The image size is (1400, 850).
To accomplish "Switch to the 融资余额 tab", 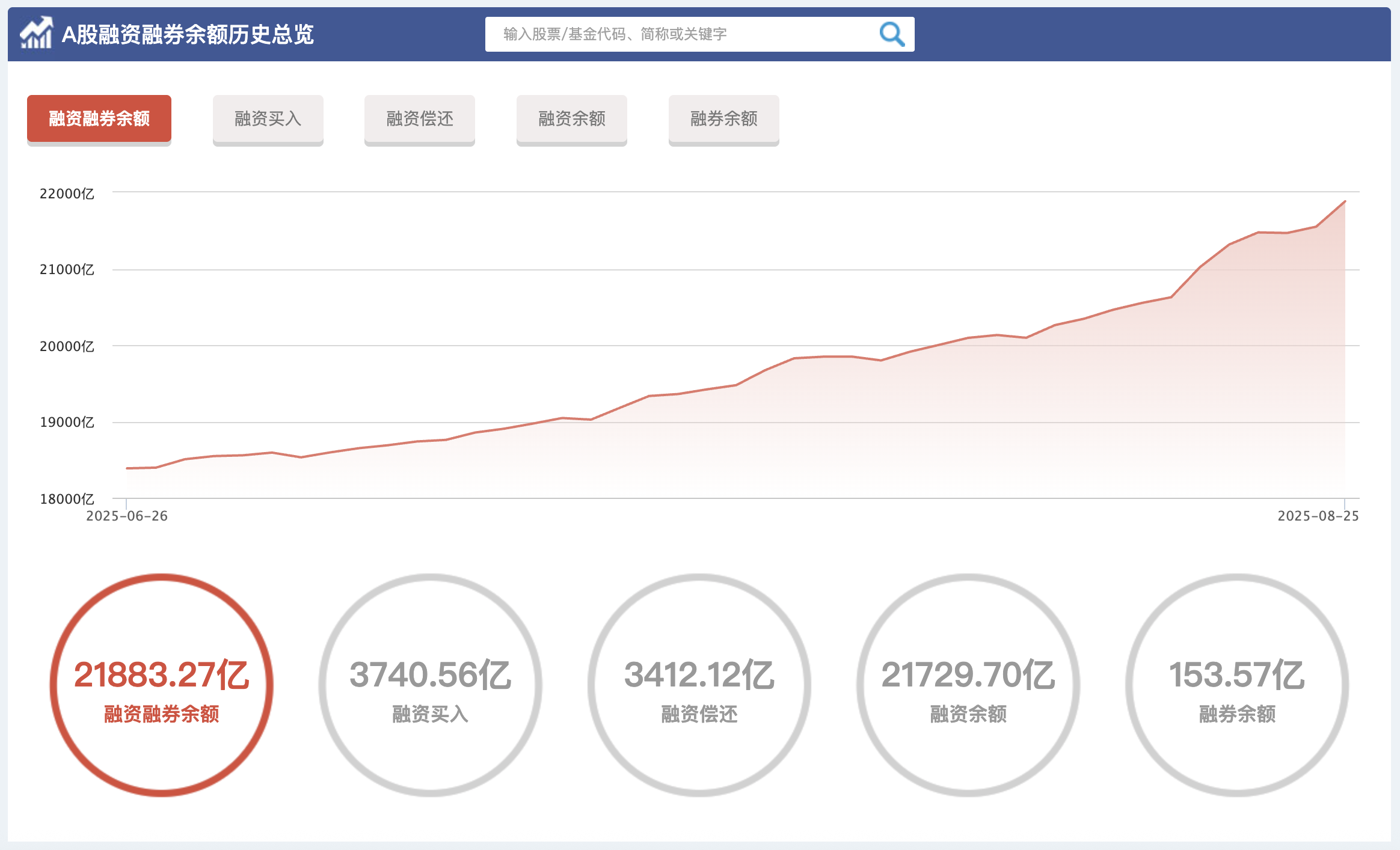I will pos(571,118).
